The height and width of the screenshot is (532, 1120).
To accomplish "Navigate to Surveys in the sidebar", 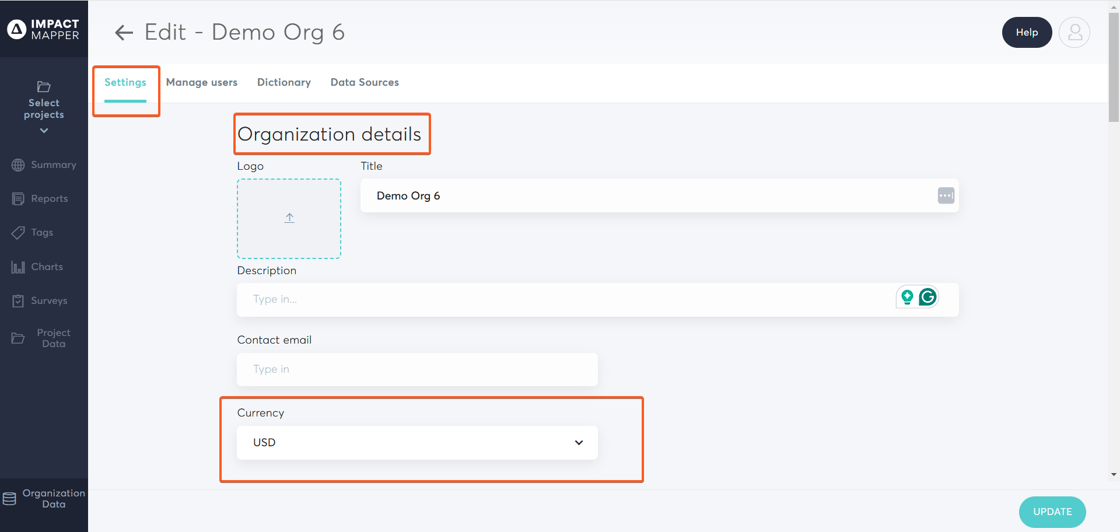I will click(x=44, y=301).
